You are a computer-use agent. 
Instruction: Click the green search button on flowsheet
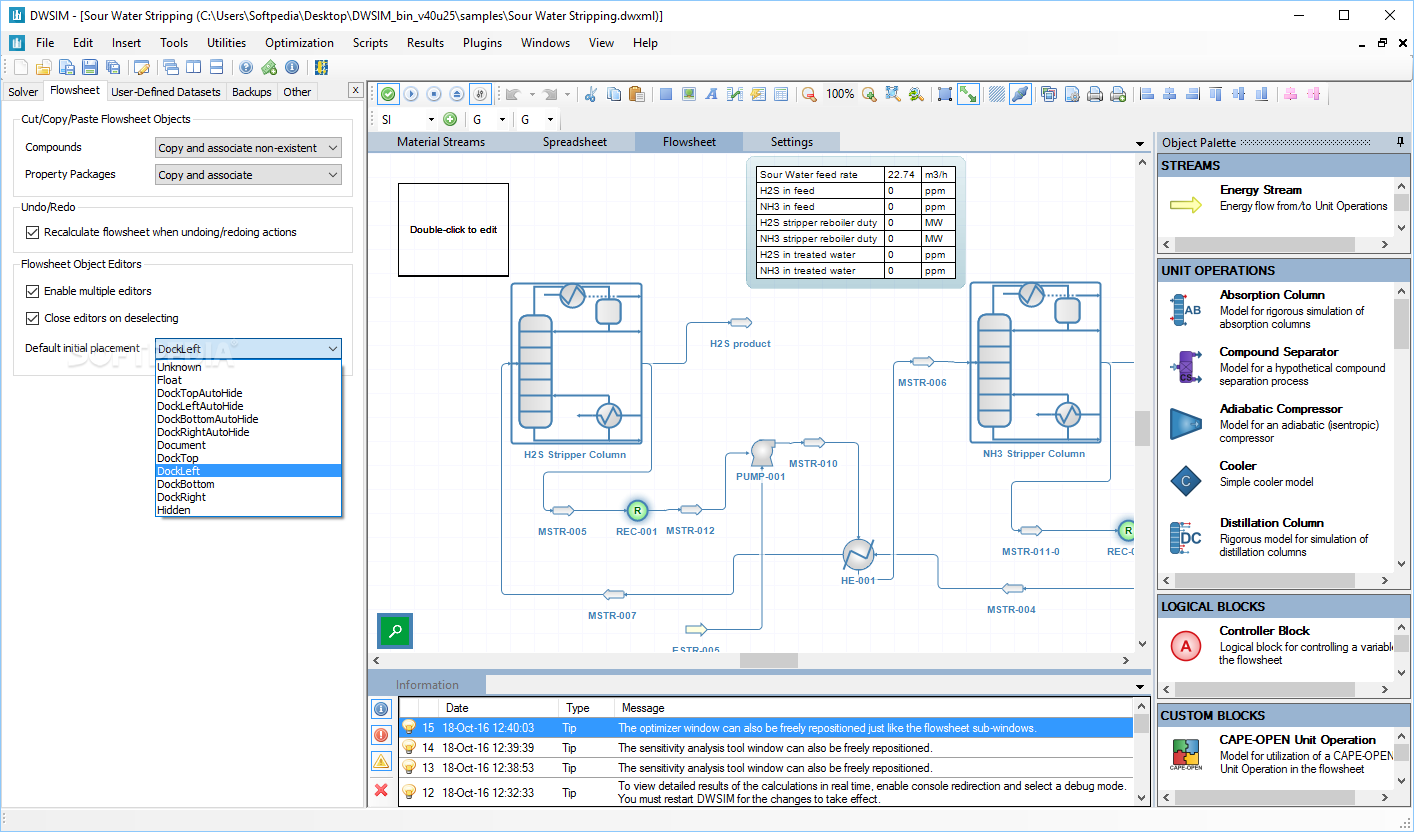tap(395, 631)
